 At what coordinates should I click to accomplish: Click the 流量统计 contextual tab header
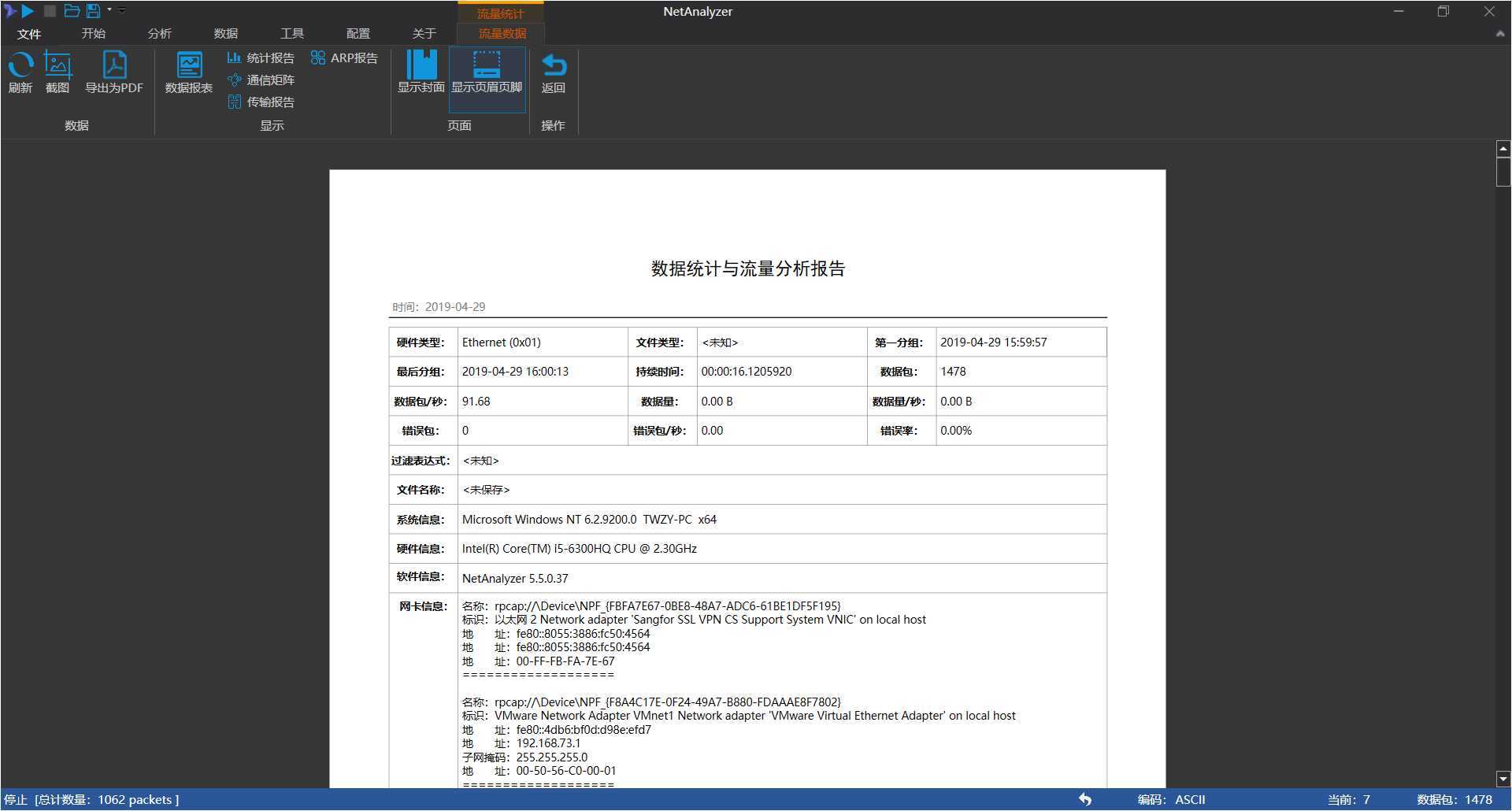(500, 13)
